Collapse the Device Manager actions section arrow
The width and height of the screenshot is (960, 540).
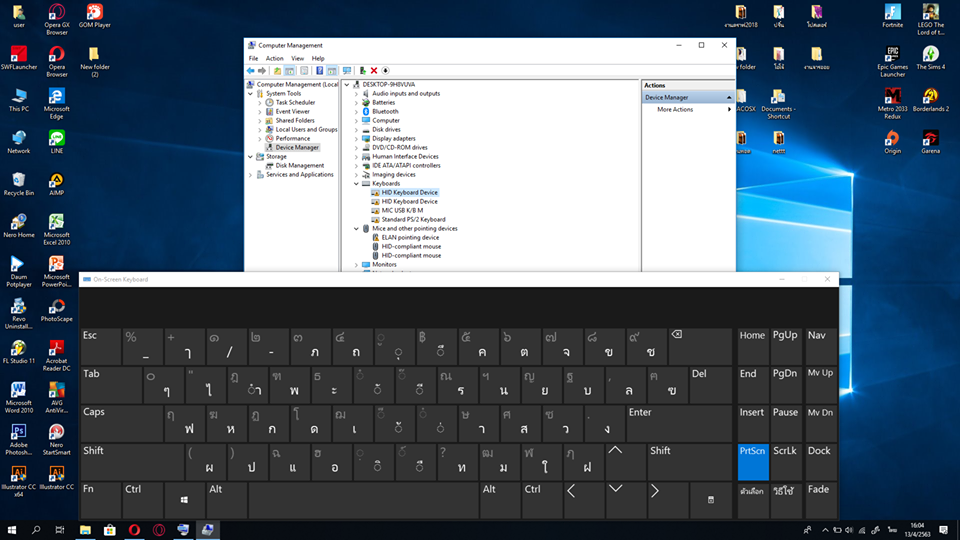729,97
